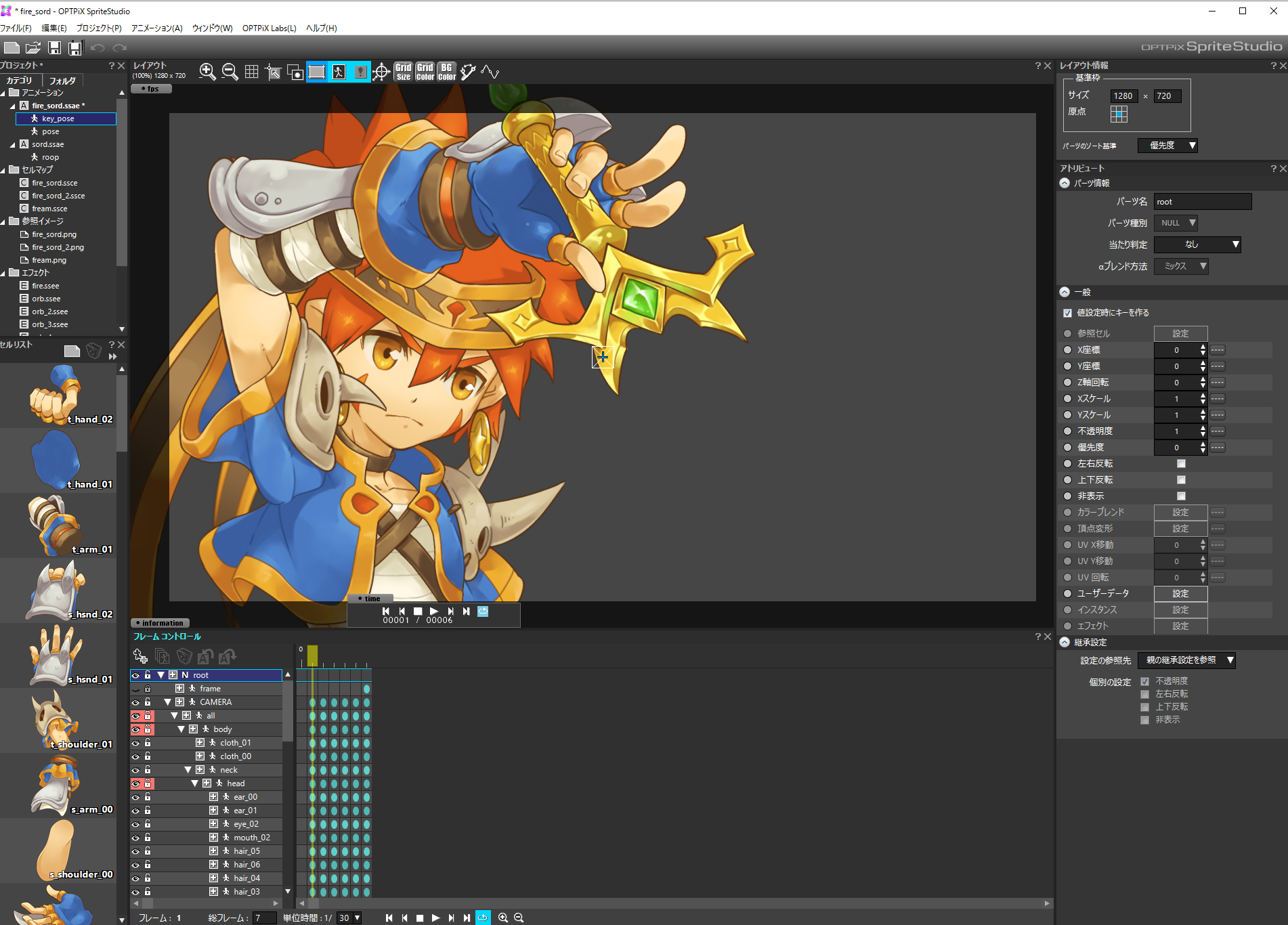Click ユーザーデータ 設定 button
The width and height of the screenshot is (1288, 925).
tap(1180, 594)
